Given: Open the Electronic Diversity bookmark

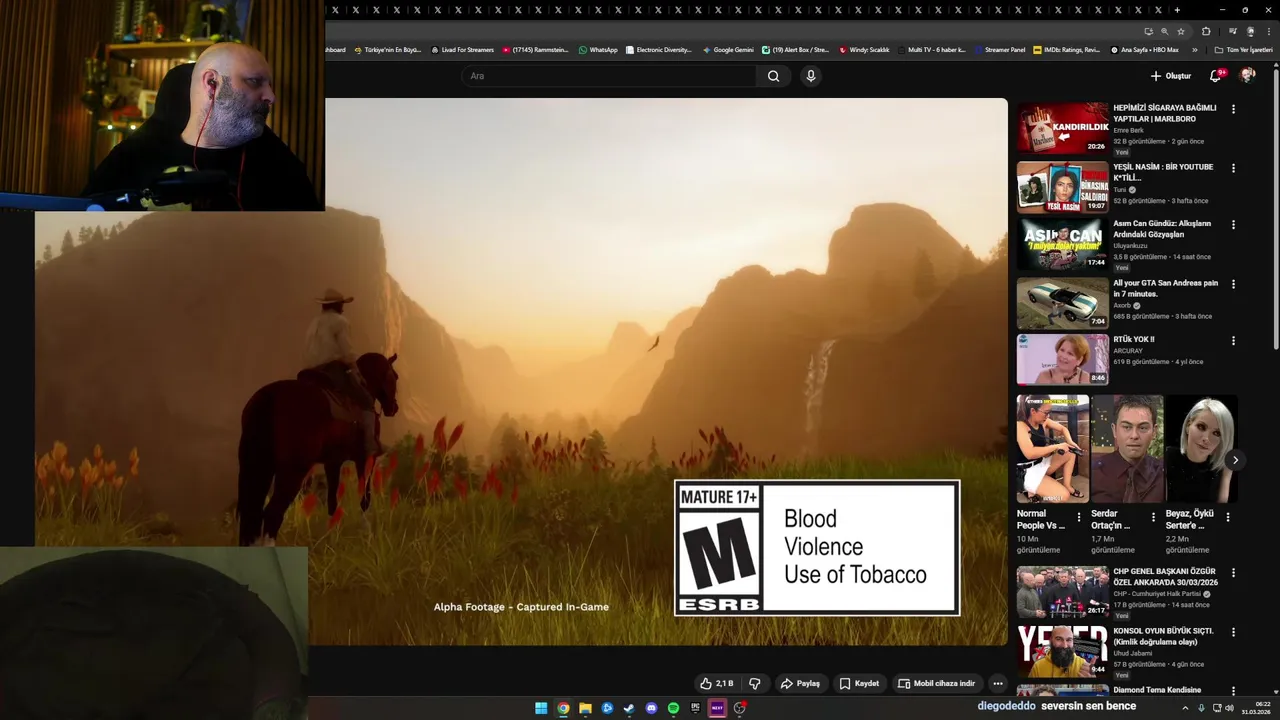Looking at the screenshot, I should 658,49.
